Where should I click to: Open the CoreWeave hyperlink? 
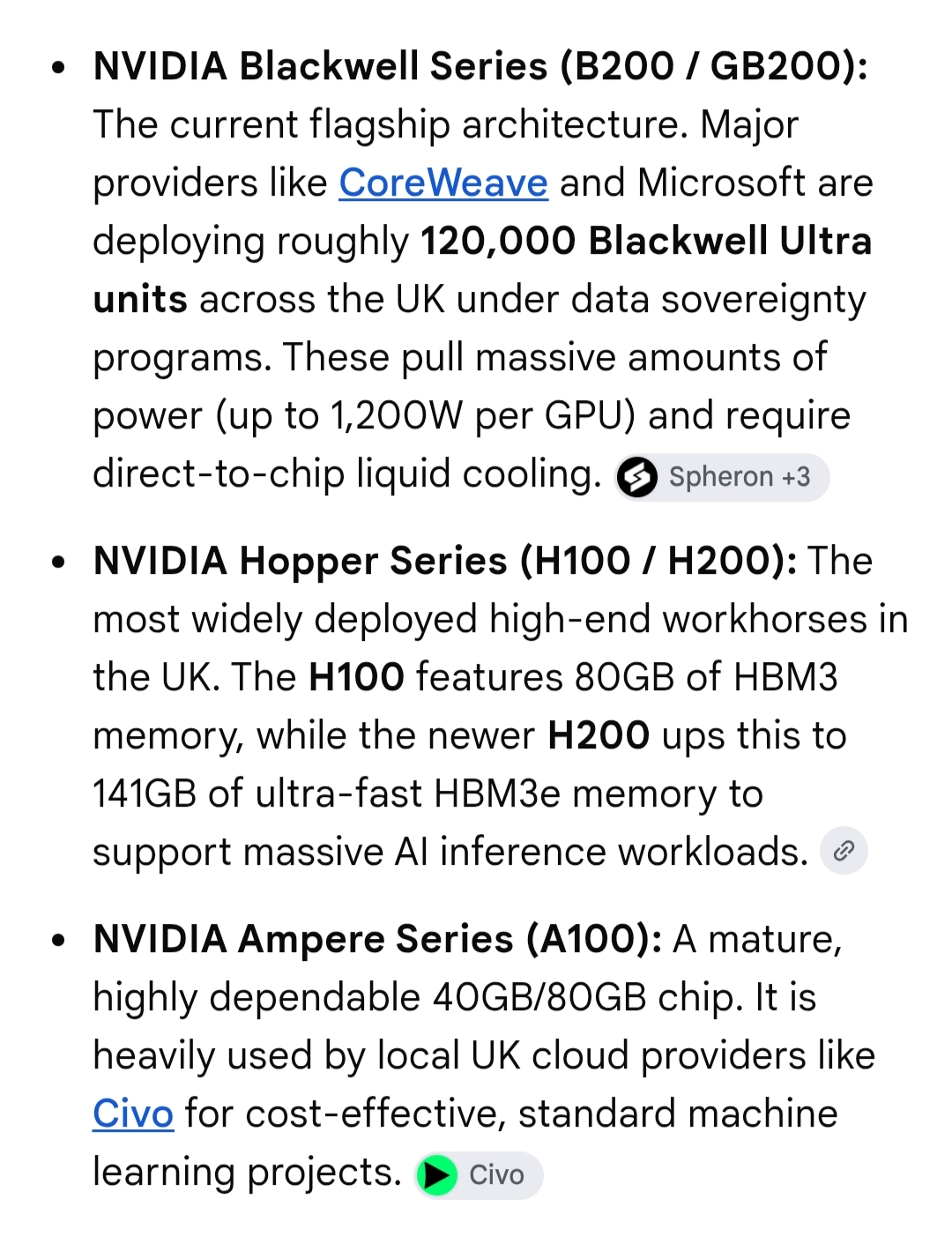tap(443, 183)
